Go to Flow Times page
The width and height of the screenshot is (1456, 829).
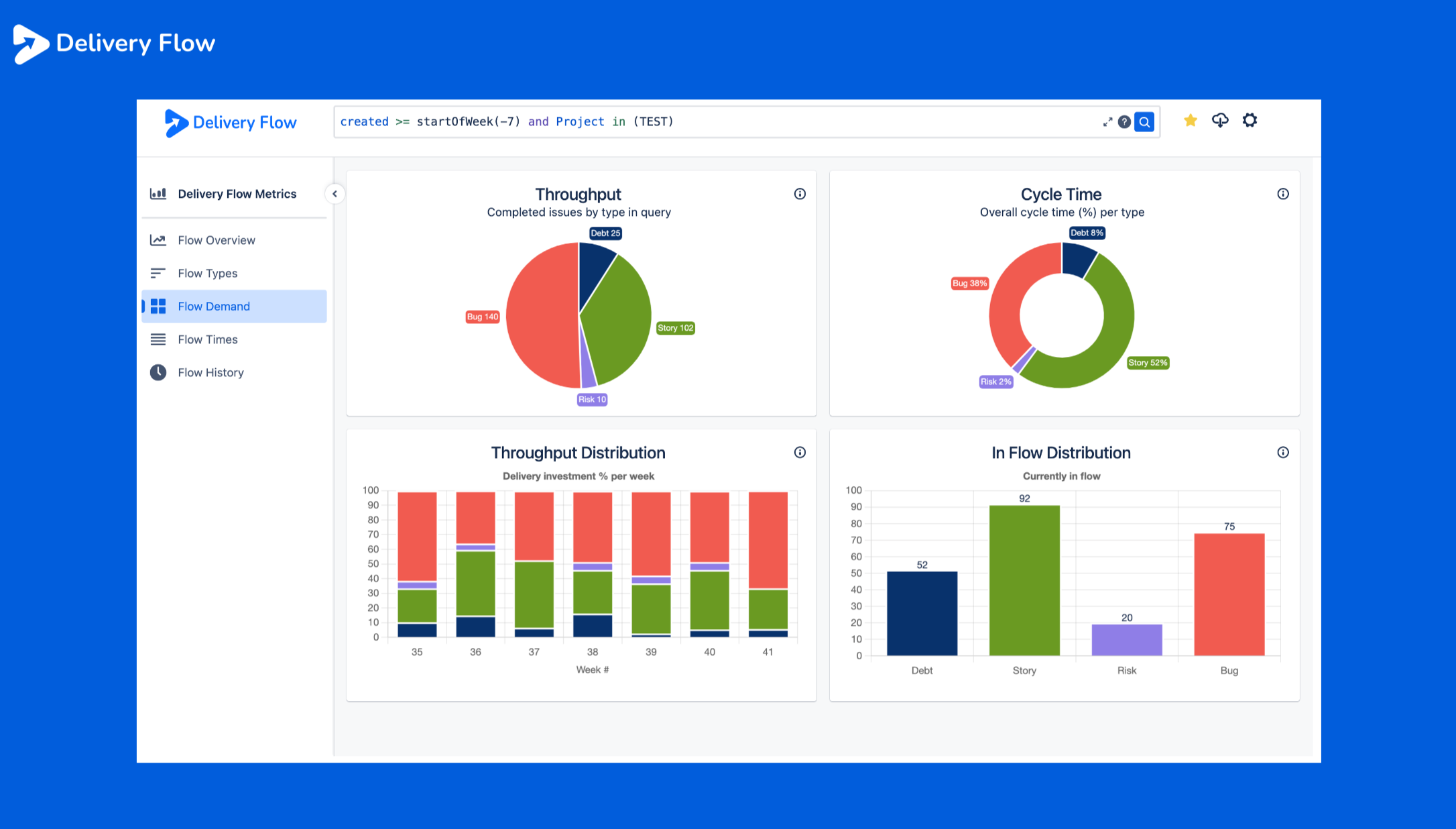207,339
